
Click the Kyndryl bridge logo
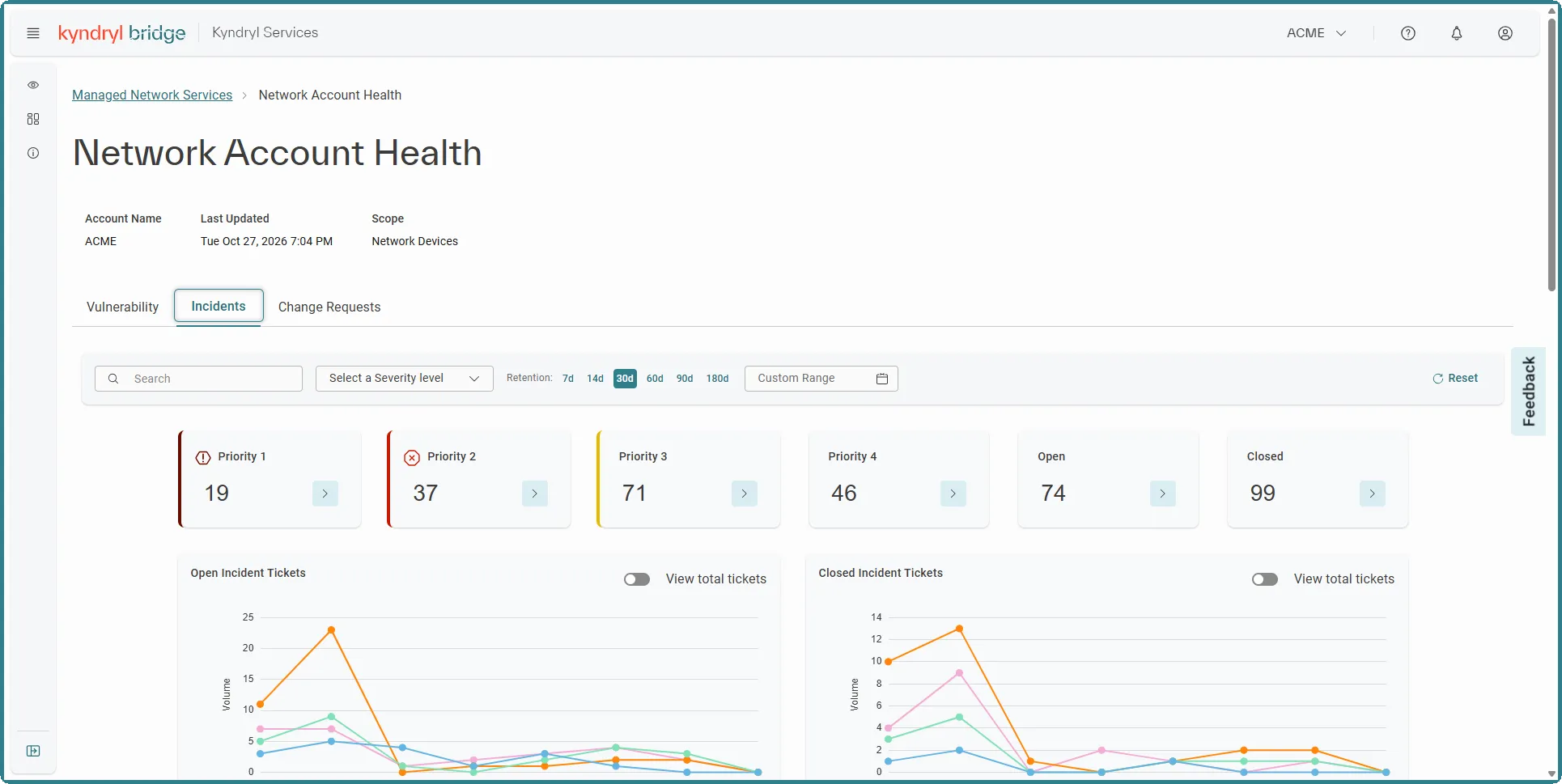[122, 33]
